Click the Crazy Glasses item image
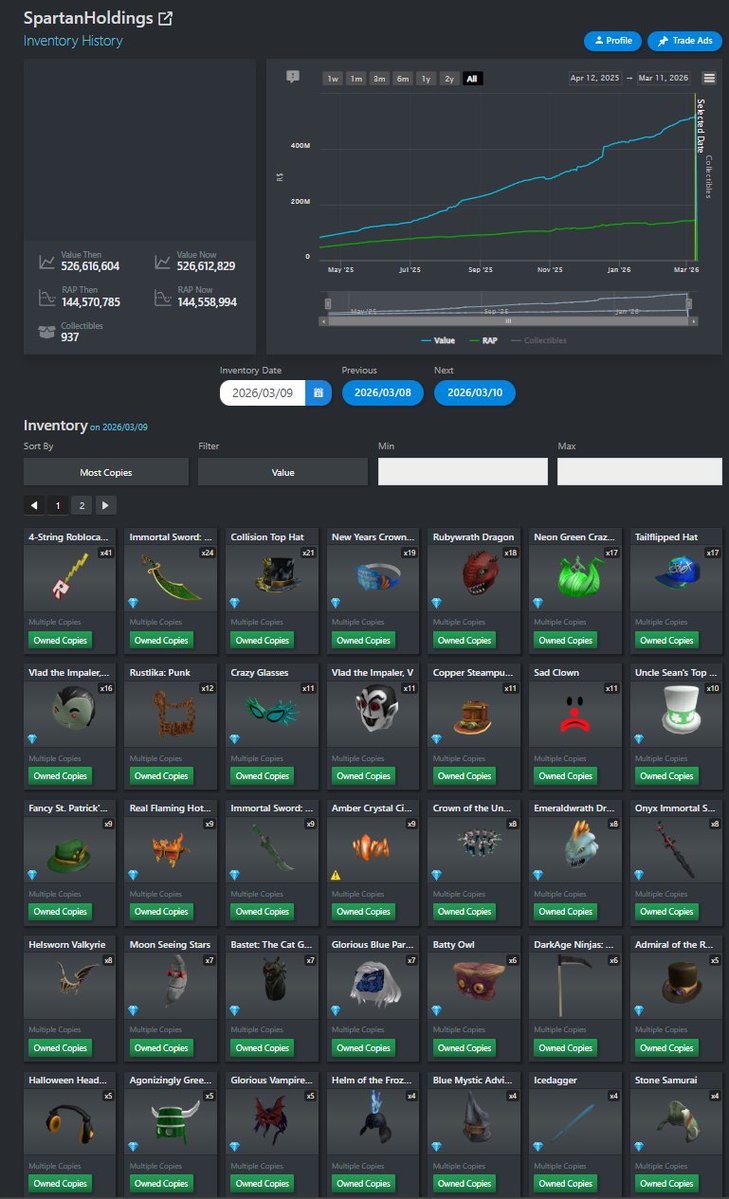729x1199 pixels. point(272,713)
